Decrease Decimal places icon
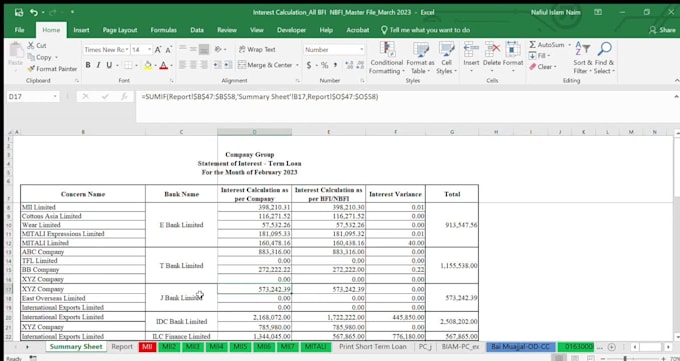Screen dimensions: 680x361 tap(360, 65)
